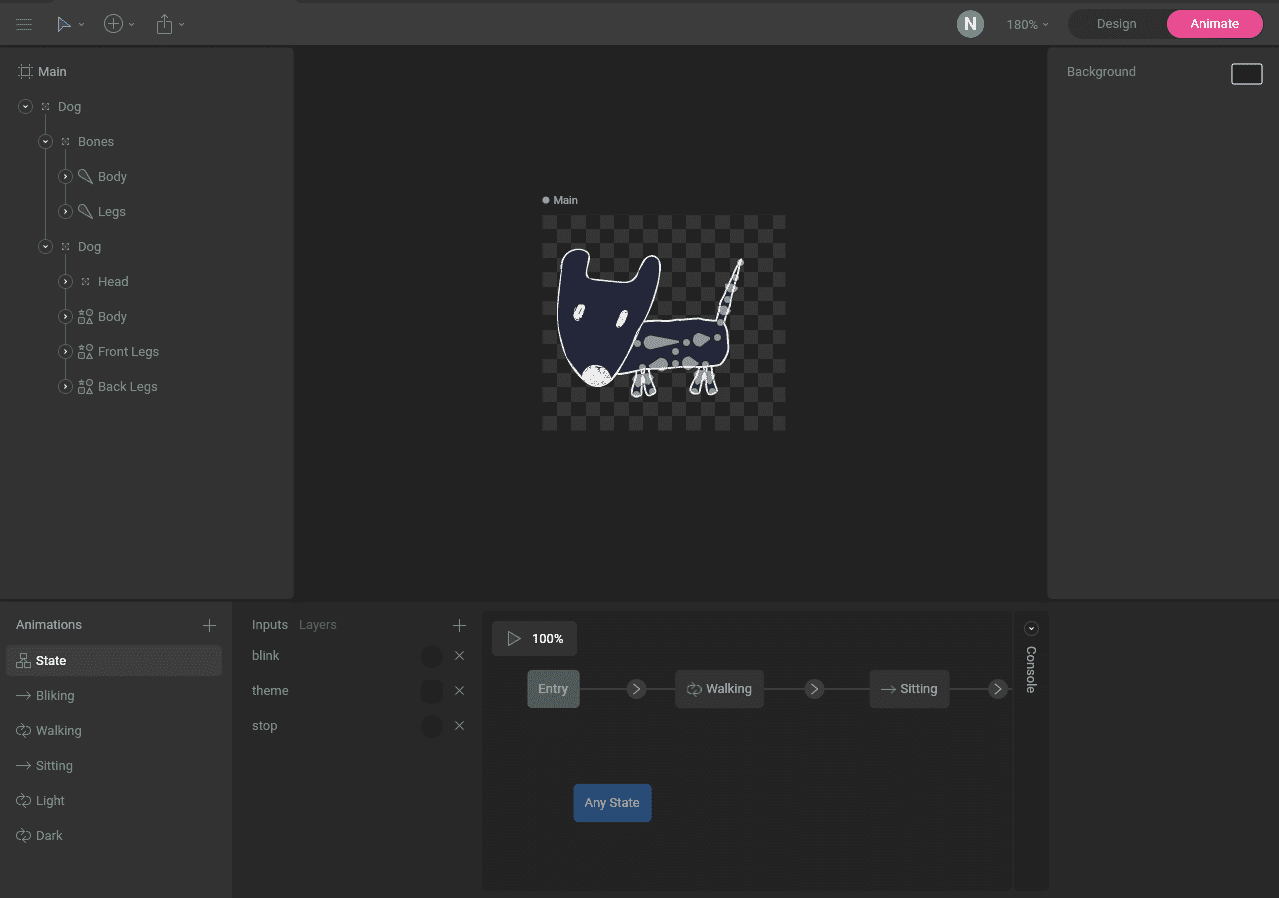This screenshot has width=1279, height=898.
Task: Expand the Body shape layer
Action: pos(65,317)
